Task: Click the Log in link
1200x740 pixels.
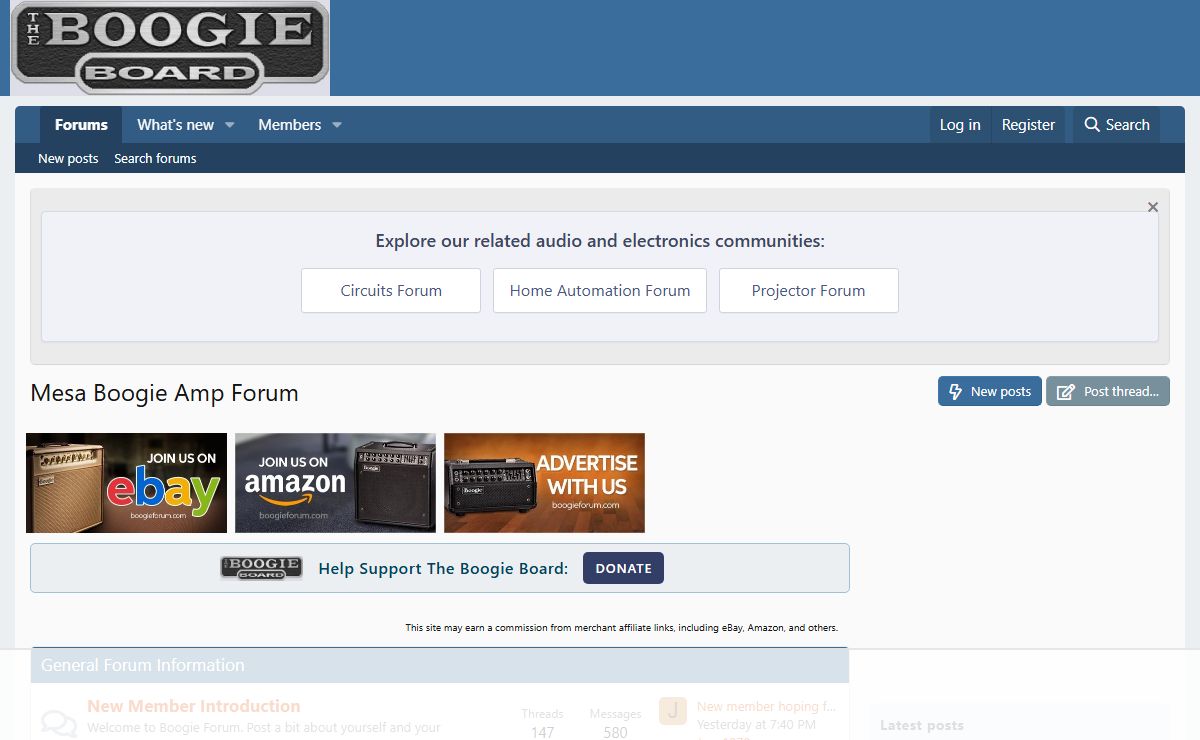Action: [x=960, y=125]
